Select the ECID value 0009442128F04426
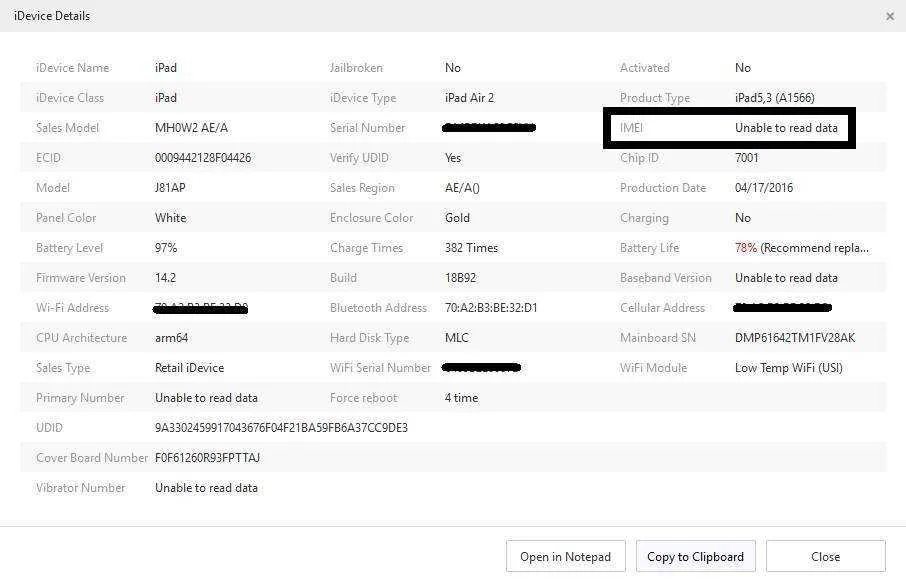Viewport: 906px width, 585px height. pos(203,158)
